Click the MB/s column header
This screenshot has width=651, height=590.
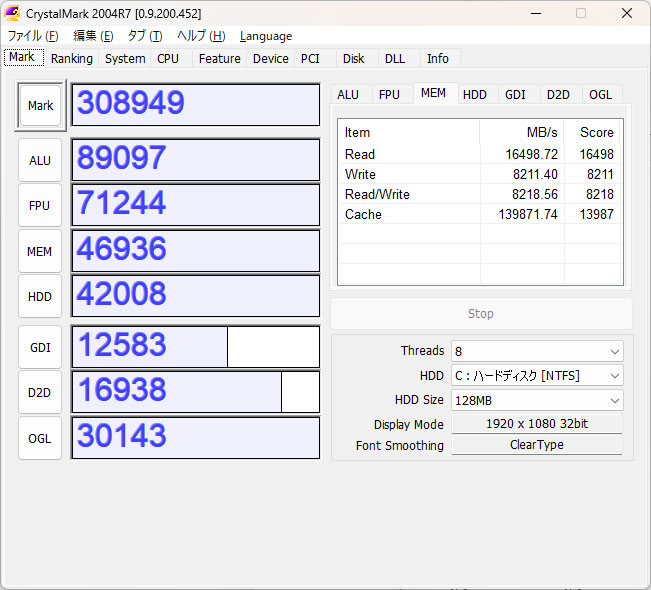[522, 132]
